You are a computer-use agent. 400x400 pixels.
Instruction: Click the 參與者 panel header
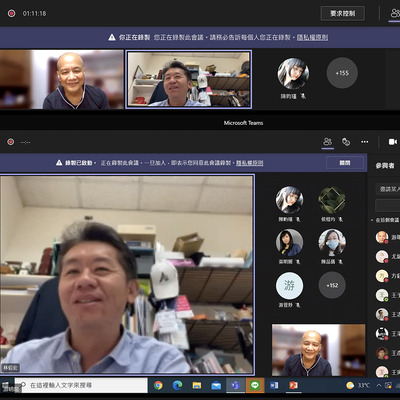tap(385, 165)
